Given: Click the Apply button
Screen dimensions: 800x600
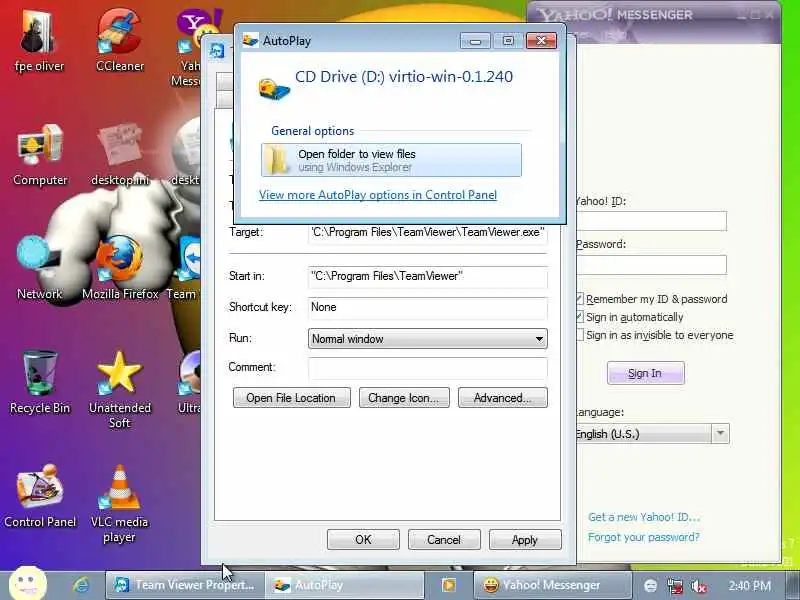Looking at the screenshot, I should [x=525, y=540].
